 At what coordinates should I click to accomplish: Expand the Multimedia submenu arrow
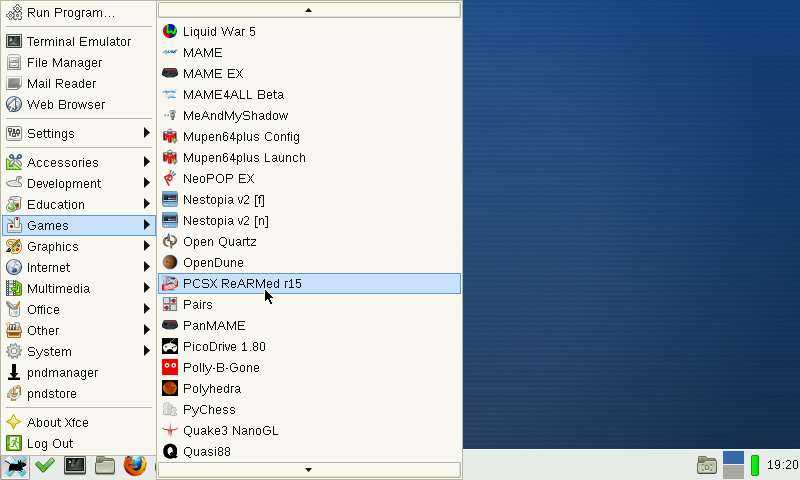(147, 288)
